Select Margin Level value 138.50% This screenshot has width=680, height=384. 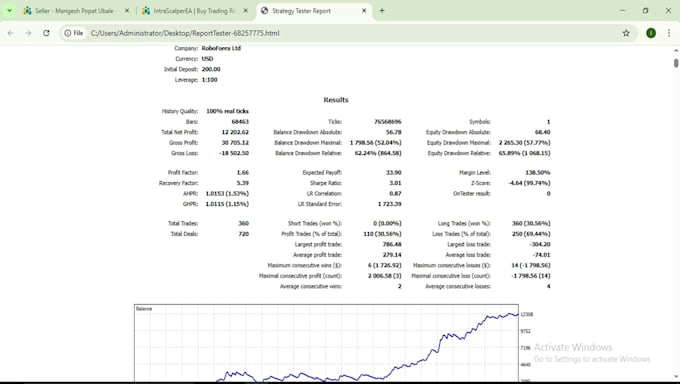[538, 173]
